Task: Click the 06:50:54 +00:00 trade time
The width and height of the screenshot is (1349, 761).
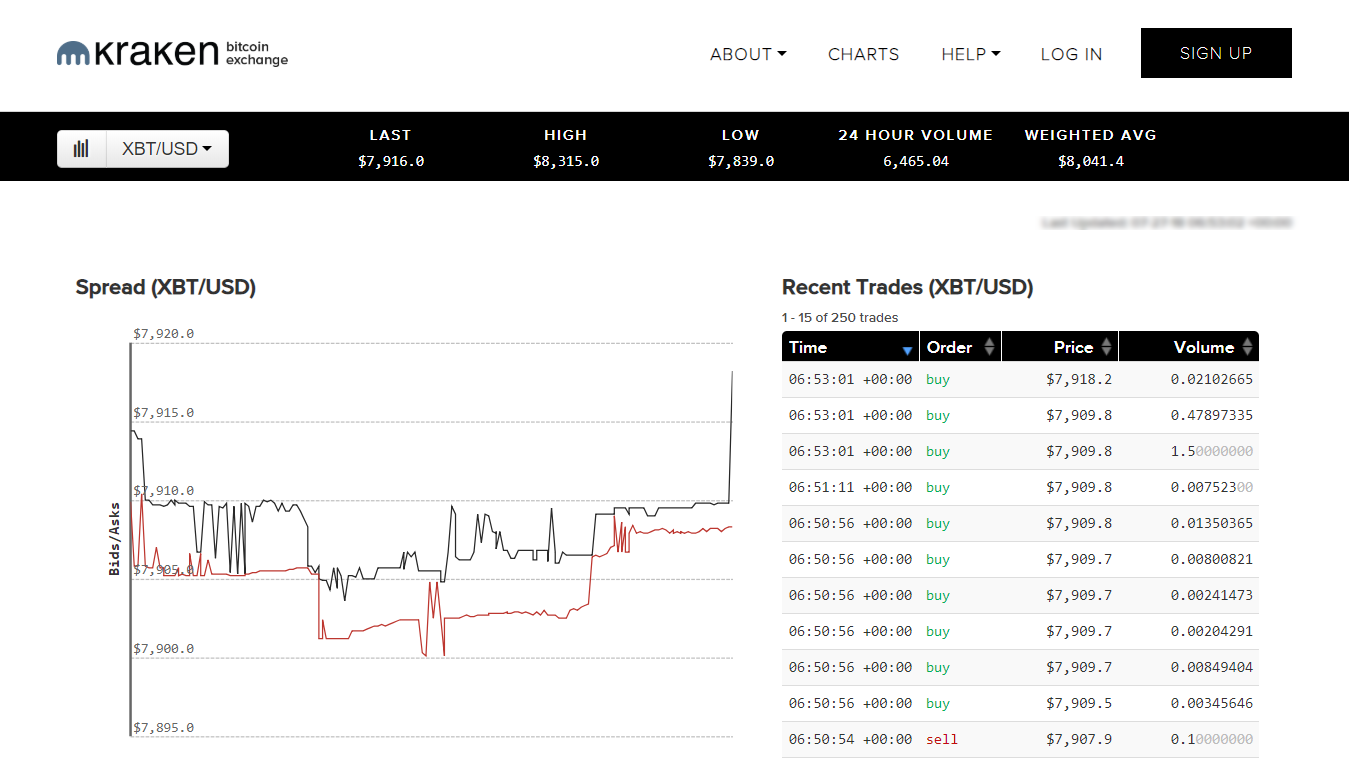Action: 851,739
